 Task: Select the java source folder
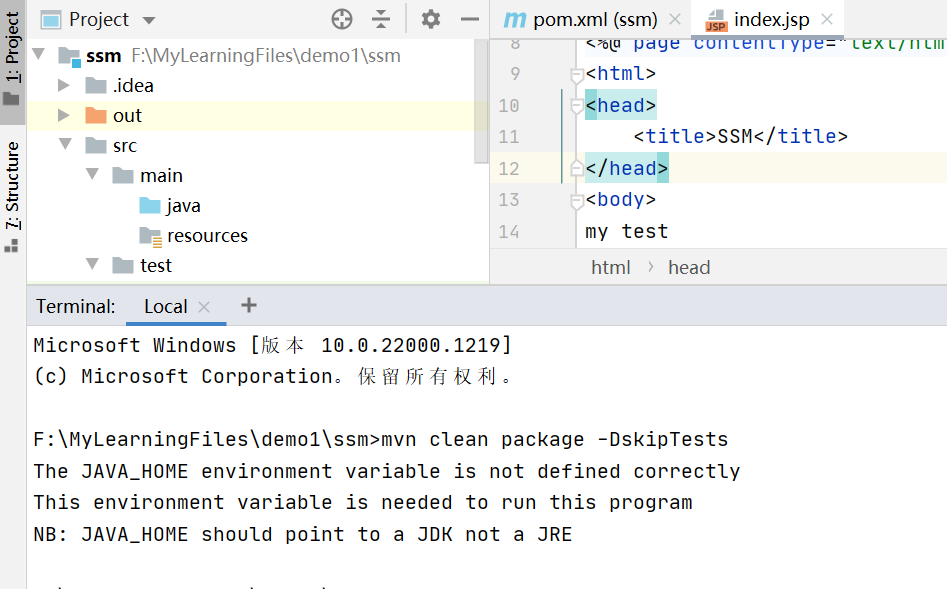[x=170, y=205]
